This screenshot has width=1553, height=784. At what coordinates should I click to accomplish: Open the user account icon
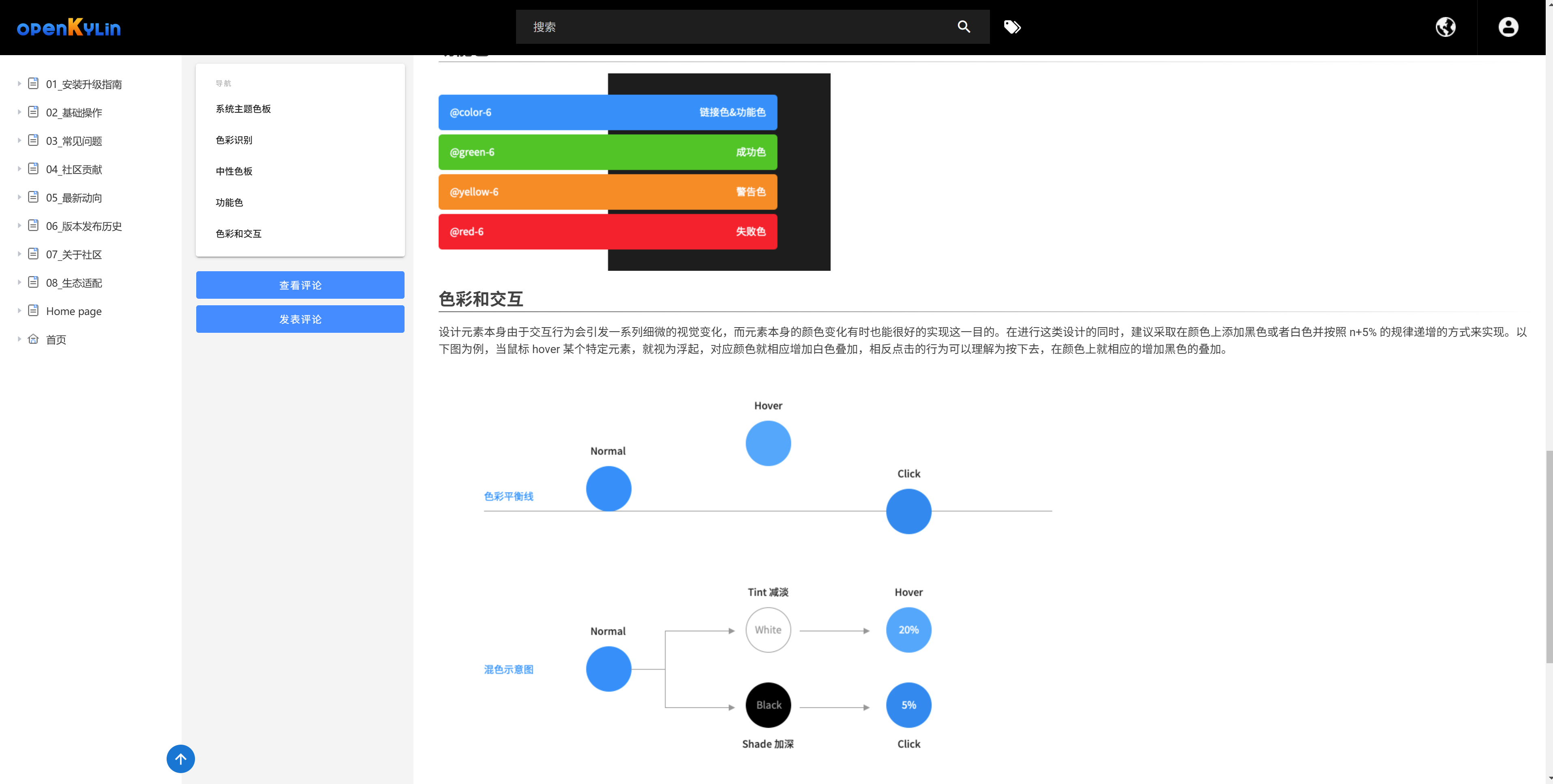pyautogui.click(x=1508, y=26)
